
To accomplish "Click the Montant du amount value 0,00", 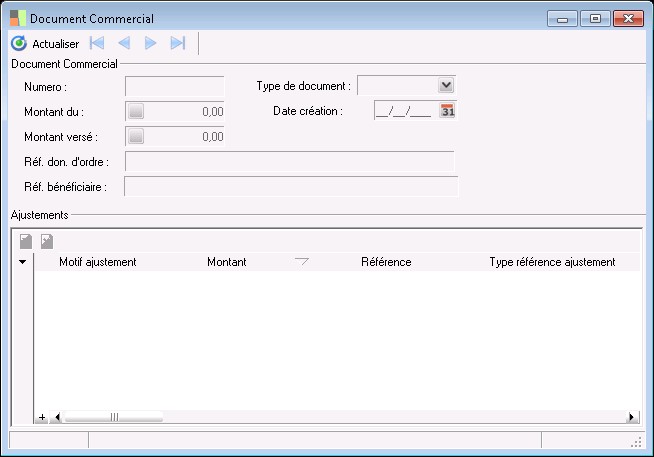I will (x=213, y=111).
